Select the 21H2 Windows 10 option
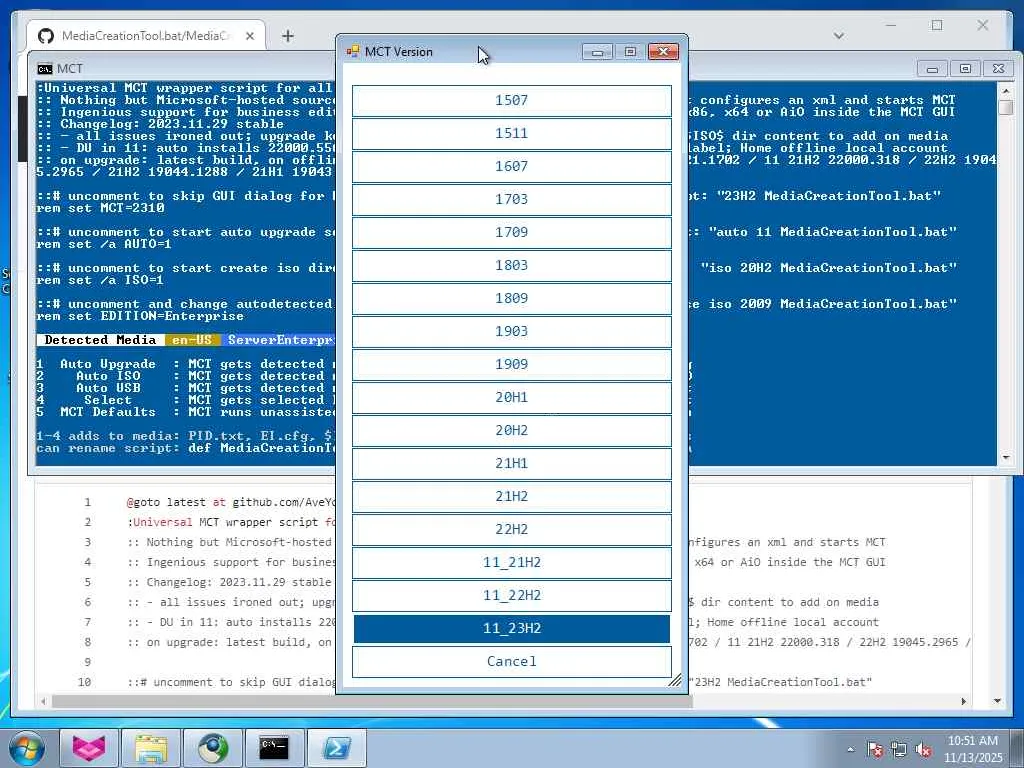Viewport: 1024px width, 768px height. (511, 496)
